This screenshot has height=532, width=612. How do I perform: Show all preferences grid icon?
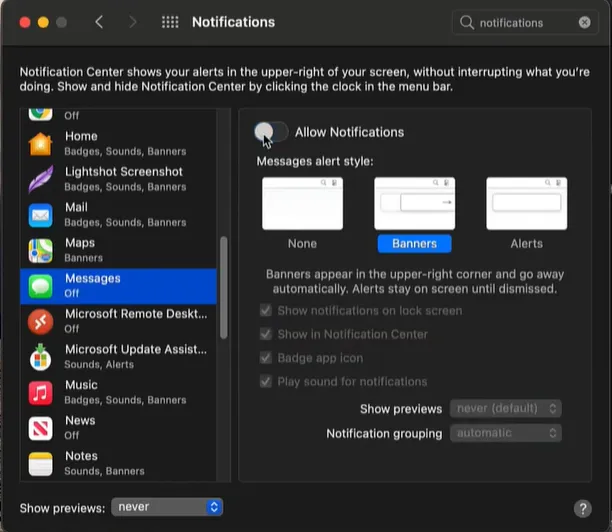170,22
